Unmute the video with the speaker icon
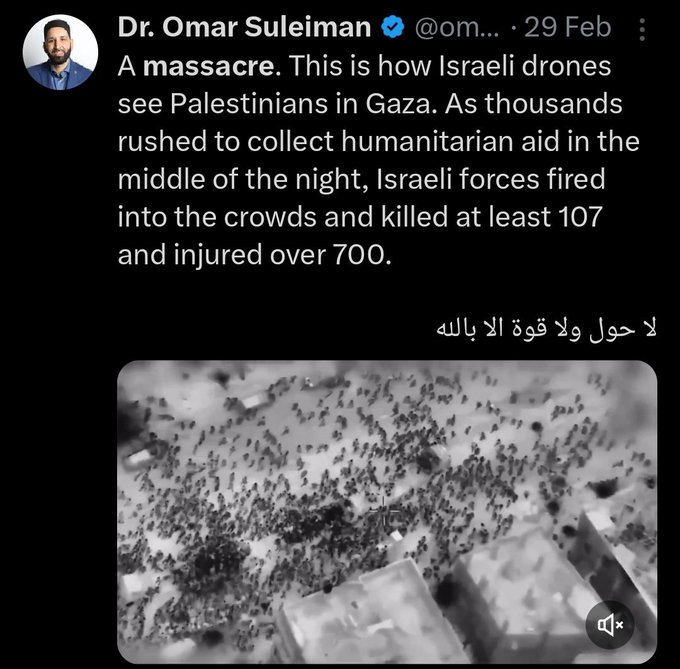The width and height of the screenshot is (680, 669). point(610,623)
